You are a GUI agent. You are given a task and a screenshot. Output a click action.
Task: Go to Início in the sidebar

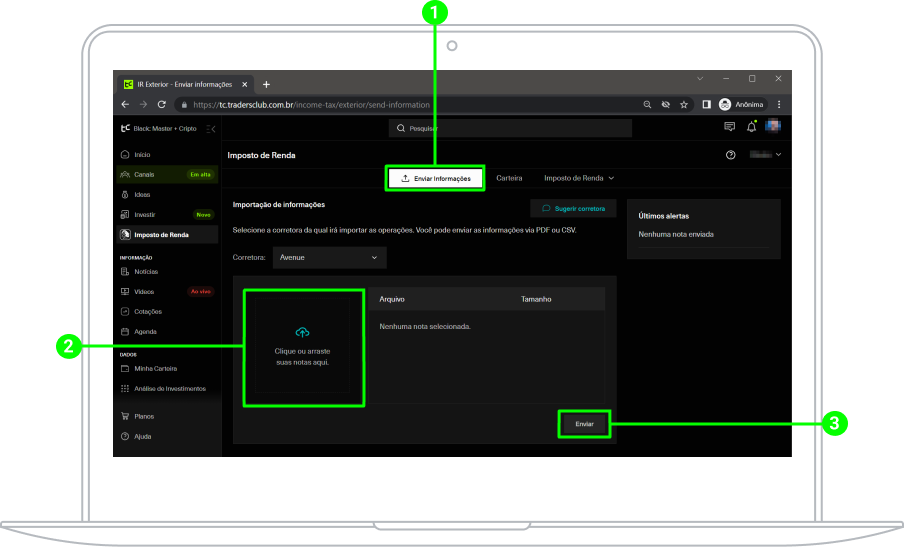(x=167, y=154)
